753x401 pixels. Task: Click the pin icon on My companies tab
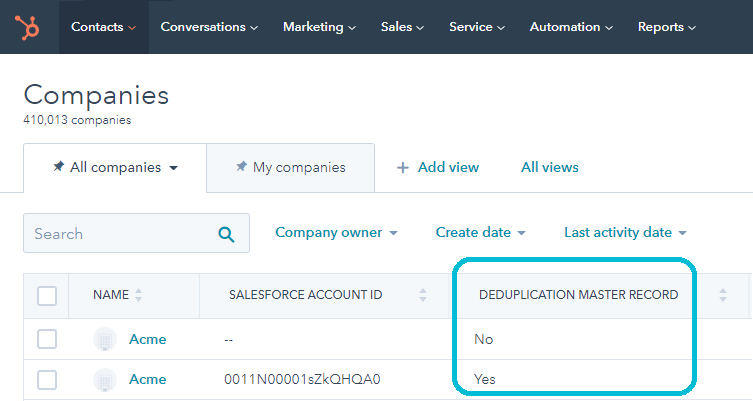pos(241,167)
